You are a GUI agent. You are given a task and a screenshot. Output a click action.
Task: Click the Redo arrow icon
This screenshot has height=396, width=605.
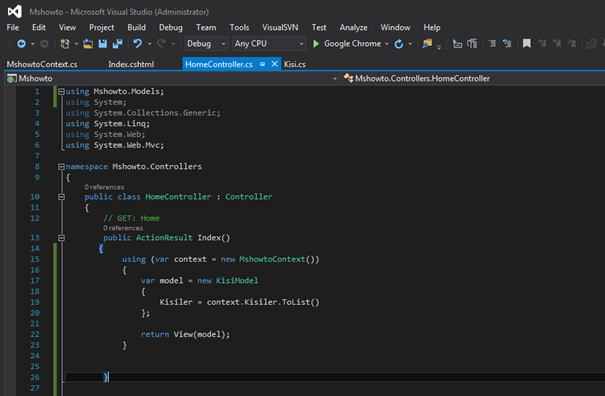coord(161,44)
